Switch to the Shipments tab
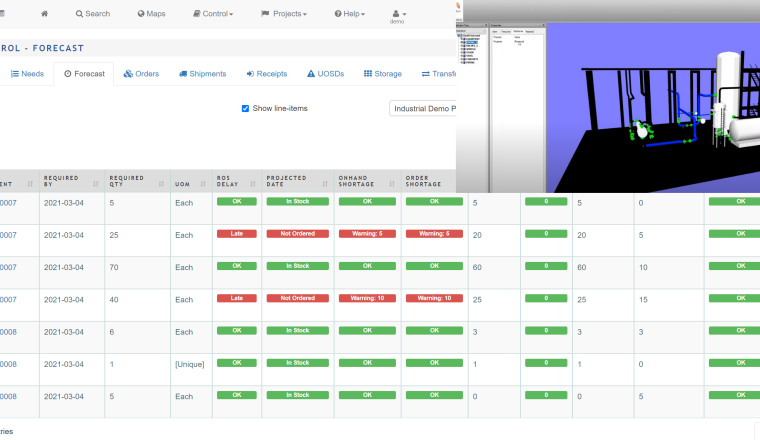The image size is (760, 440). 202,74
